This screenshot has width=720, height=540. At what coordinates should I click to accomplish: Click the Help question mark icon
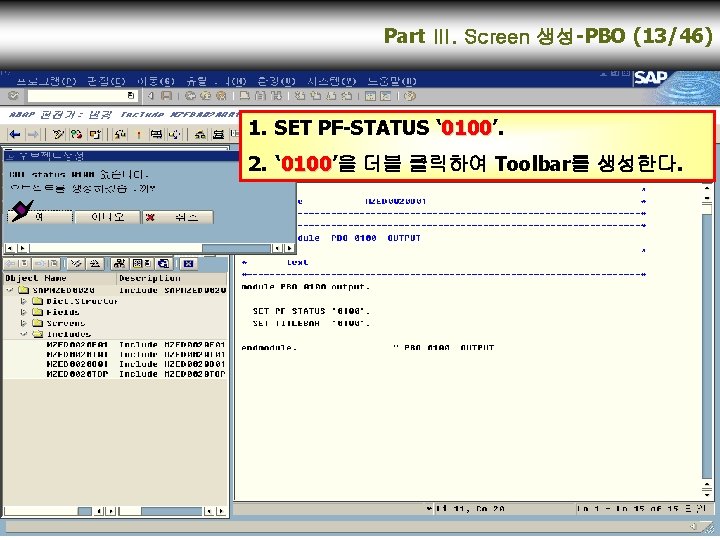click(410, 96)
